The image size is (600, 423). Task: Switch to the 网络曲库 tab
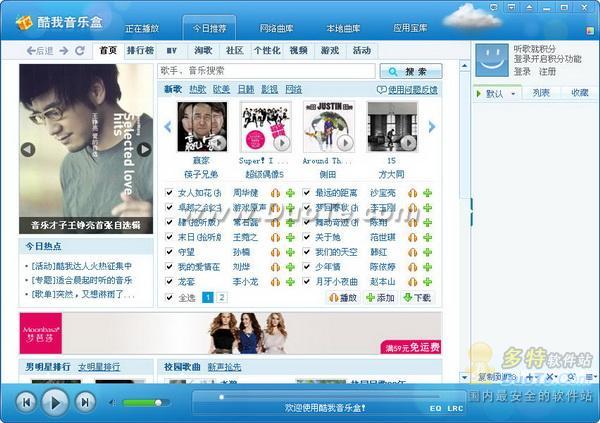pos(276,28)
